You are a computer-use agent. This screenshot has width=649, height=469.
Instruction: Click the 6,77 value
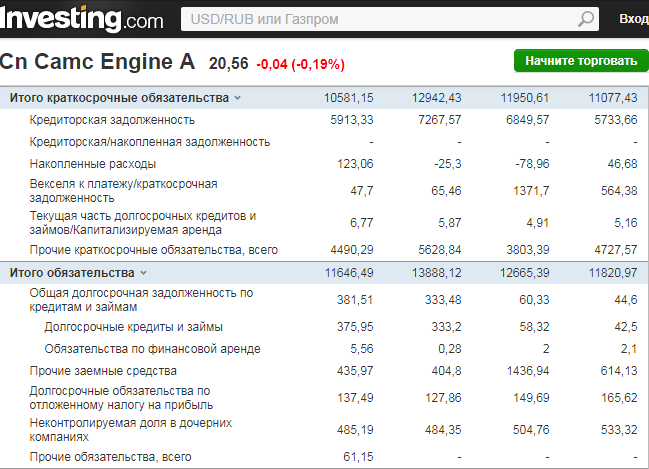click(x=362, y=223)
